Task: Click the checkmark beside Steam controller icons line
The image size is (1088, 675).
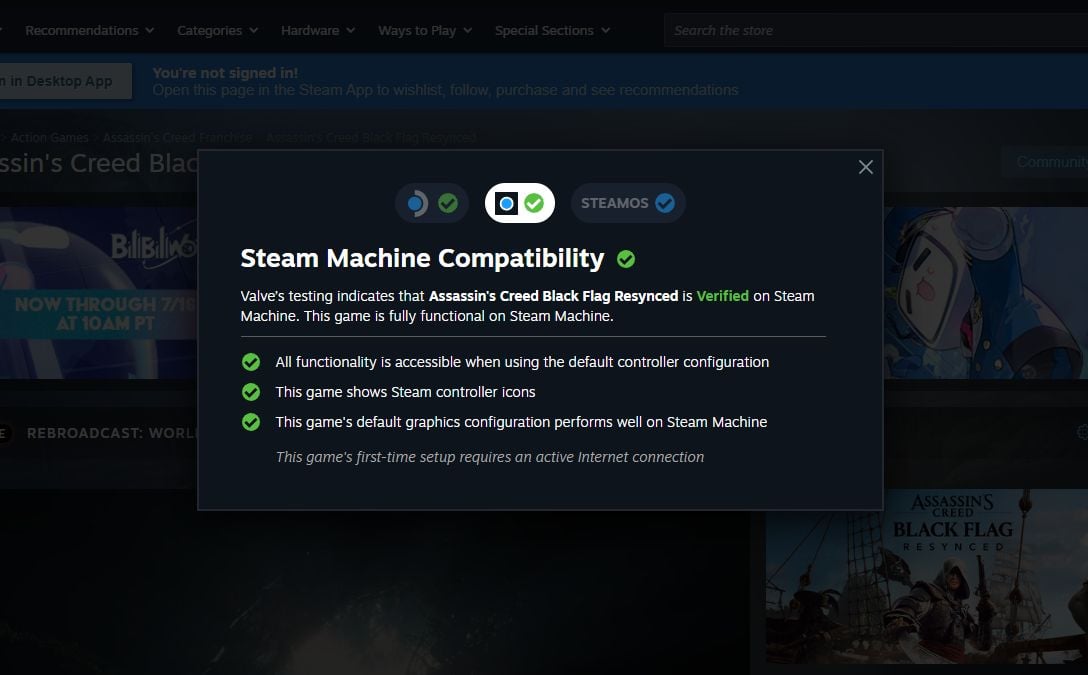Action: 250,392
